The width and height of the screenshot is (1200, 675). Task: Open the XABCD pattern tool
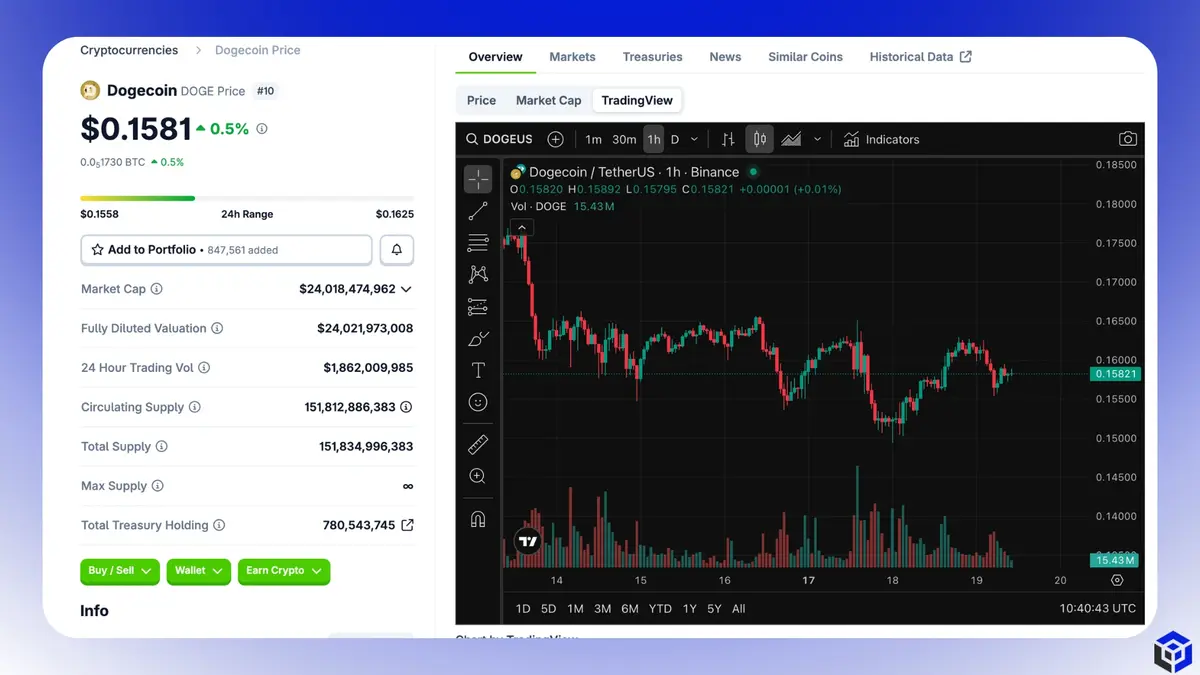[x=478, y=274]
